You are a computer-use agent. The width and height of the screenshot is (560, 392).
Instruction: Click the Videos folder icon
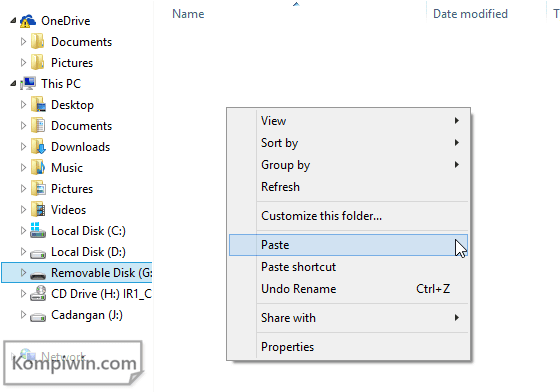(x=38, y=210)
